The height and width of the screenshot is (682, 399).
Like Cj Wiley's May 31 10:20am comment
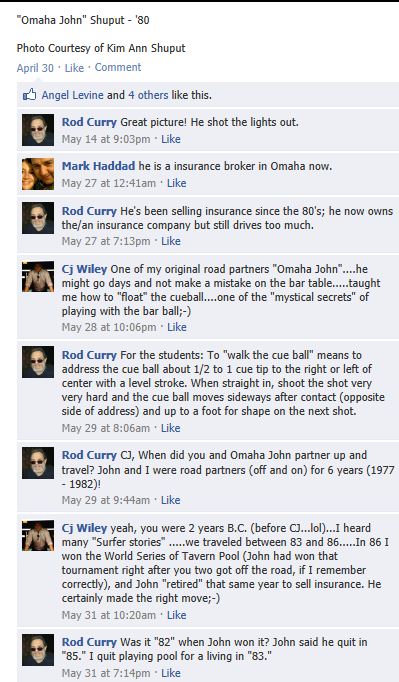(x=176, y=615)
